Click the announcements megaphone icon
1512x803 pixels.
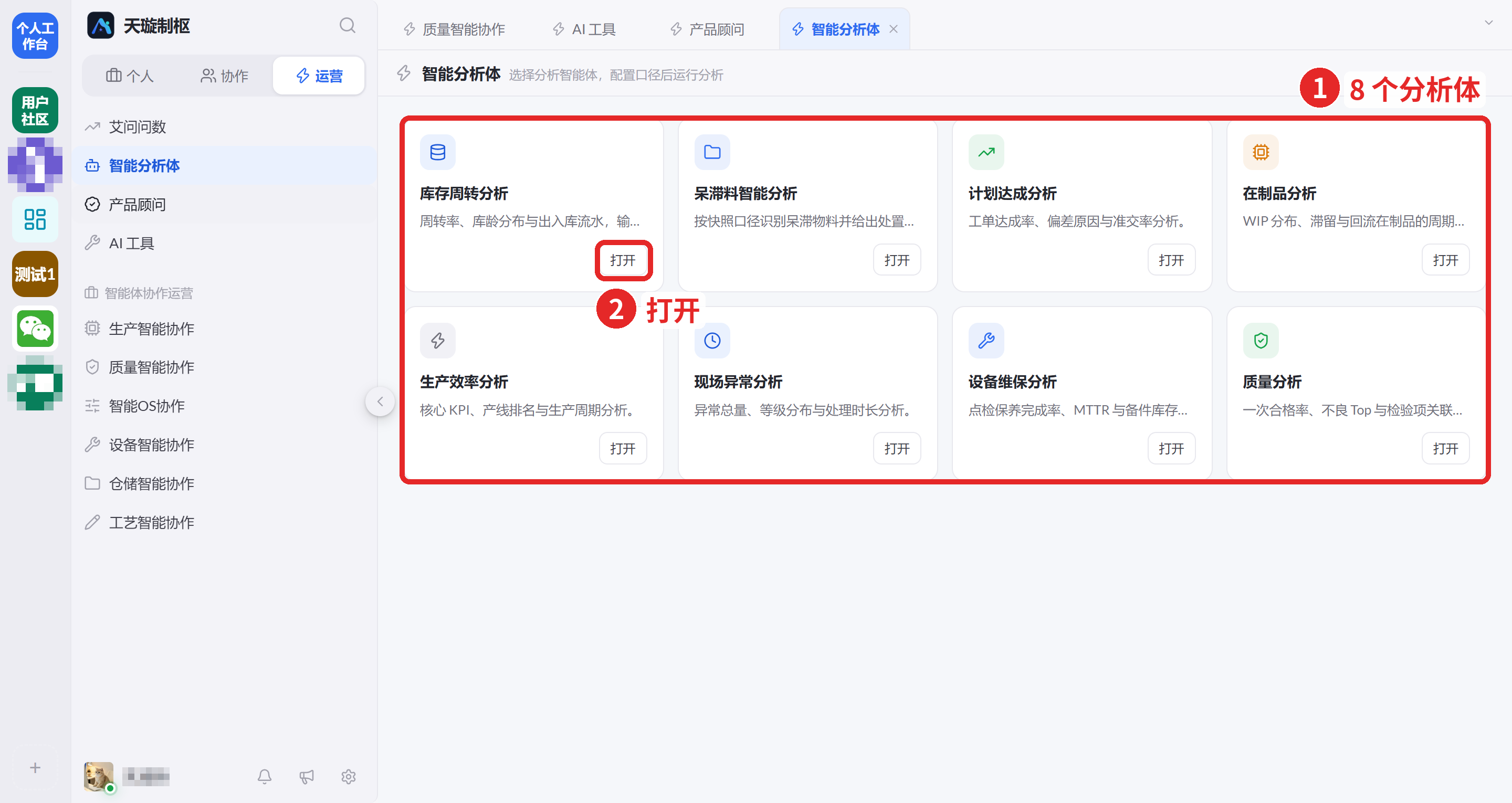[x=307, y=777]
